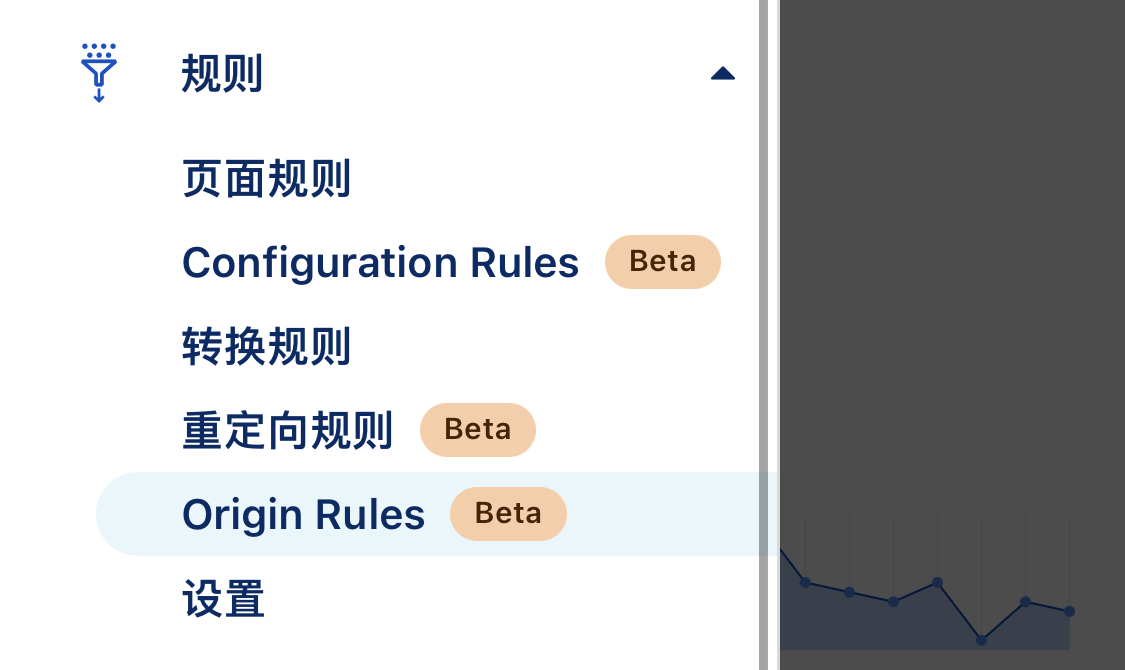Open 设置 under the rules section
The height and width of the screenshot is (670, 1125).
tap(224, 599)
